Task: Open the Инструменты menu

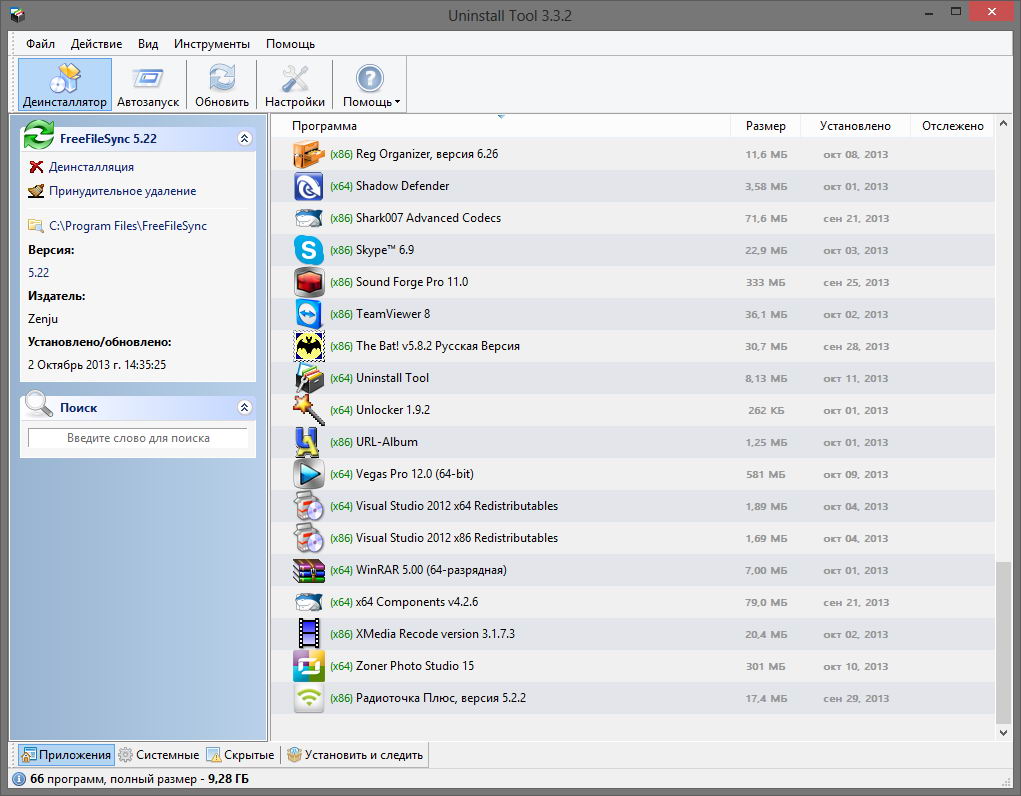Action: [211, 44]
